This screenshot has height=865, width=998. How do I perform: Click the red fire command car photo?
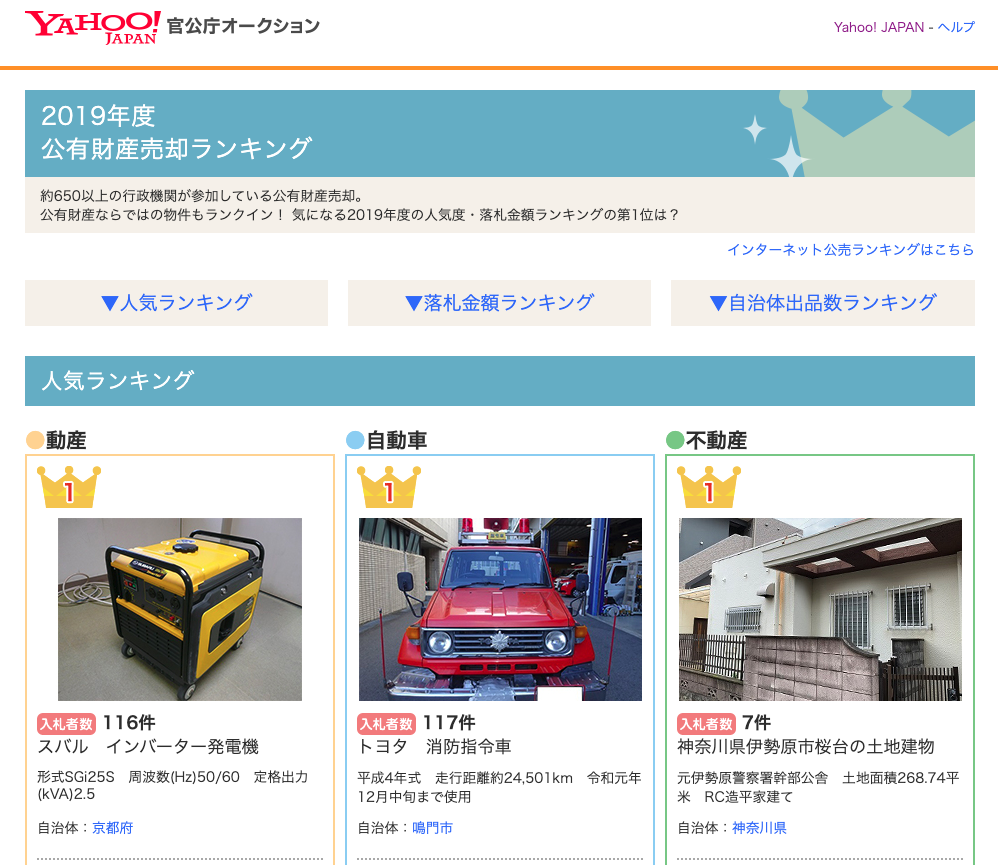click(x=500, y=609)
